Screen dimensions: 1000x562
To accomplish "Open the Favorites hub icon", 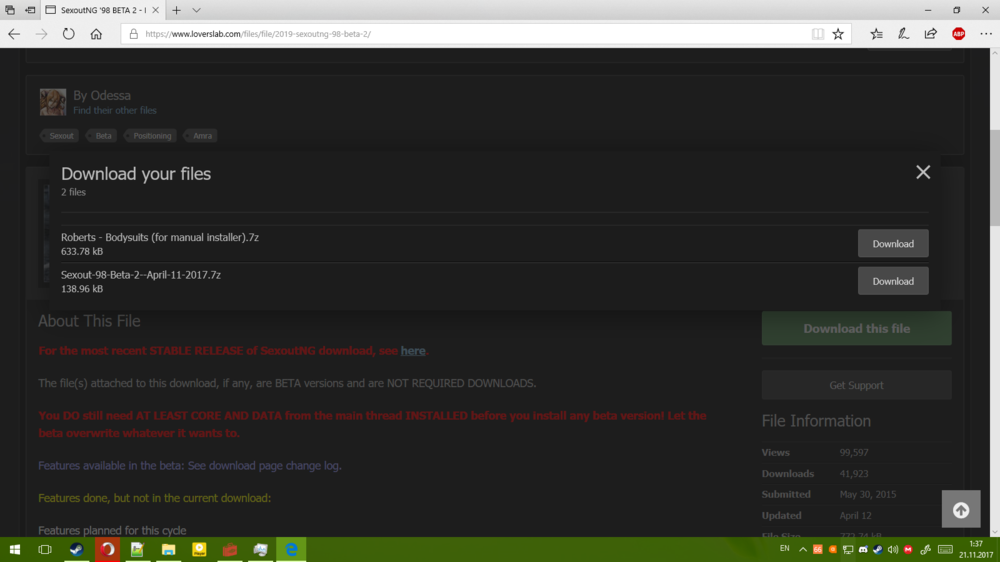I will pos(876,34).
